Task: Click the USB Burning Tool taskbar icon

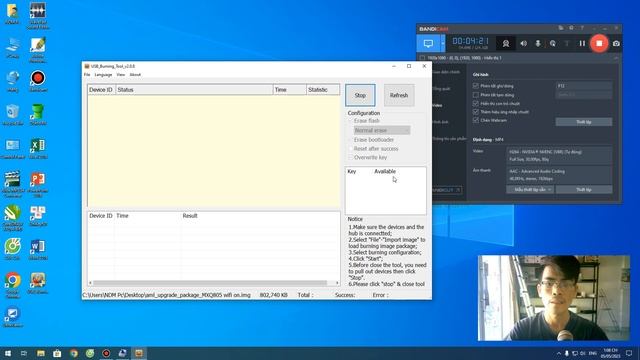Action: tap(139, 353)
